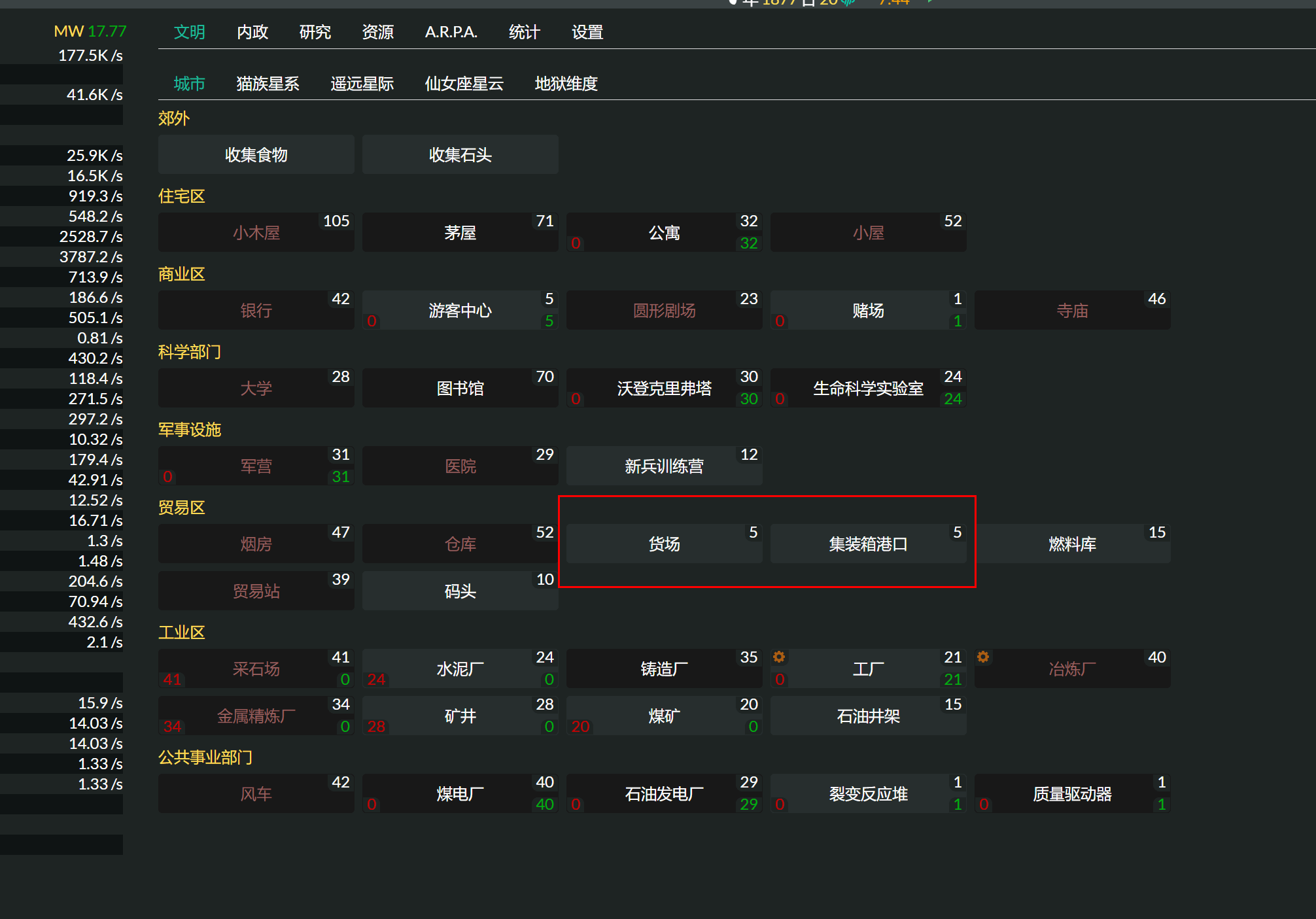Click the 收集石头 button
The image size is (1316, 919).
pos(460,155)
